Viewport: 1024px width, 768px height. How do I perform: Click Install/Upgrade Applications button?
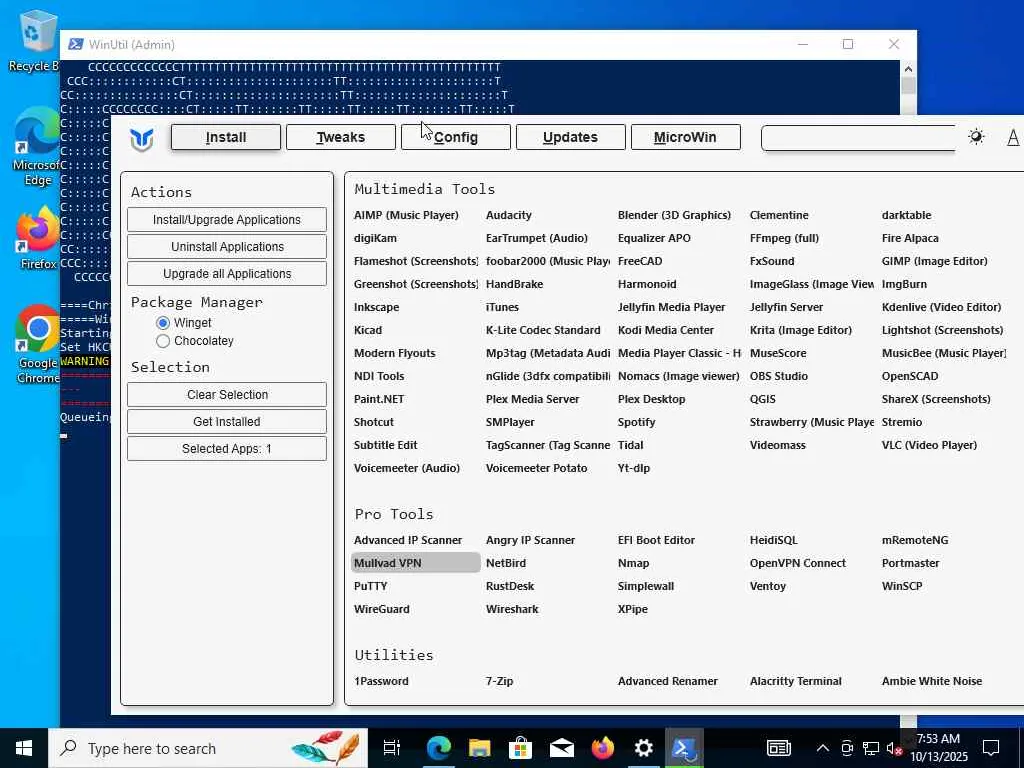pos(227,219)
